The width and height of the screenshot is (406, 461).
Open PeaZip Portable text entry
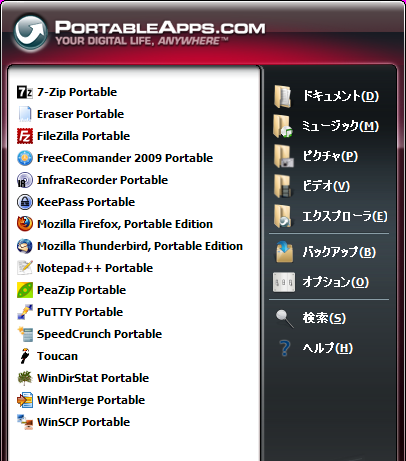pos(81,290)
